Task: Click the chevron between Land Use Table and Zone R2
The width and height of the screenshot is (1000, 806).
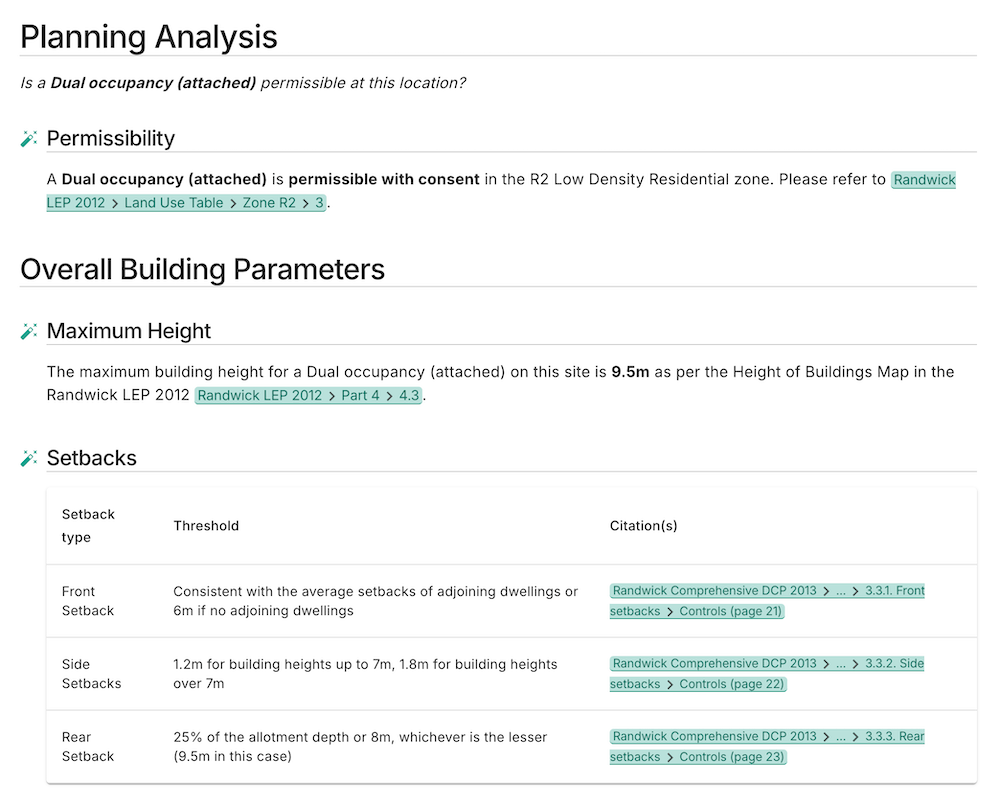Action: coord(231,202)
